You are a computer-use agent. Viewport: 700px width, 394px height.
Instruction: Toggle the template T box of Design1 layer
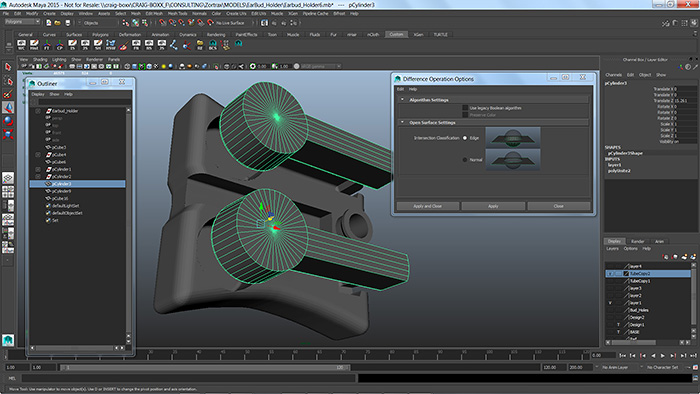pos(618,325)
